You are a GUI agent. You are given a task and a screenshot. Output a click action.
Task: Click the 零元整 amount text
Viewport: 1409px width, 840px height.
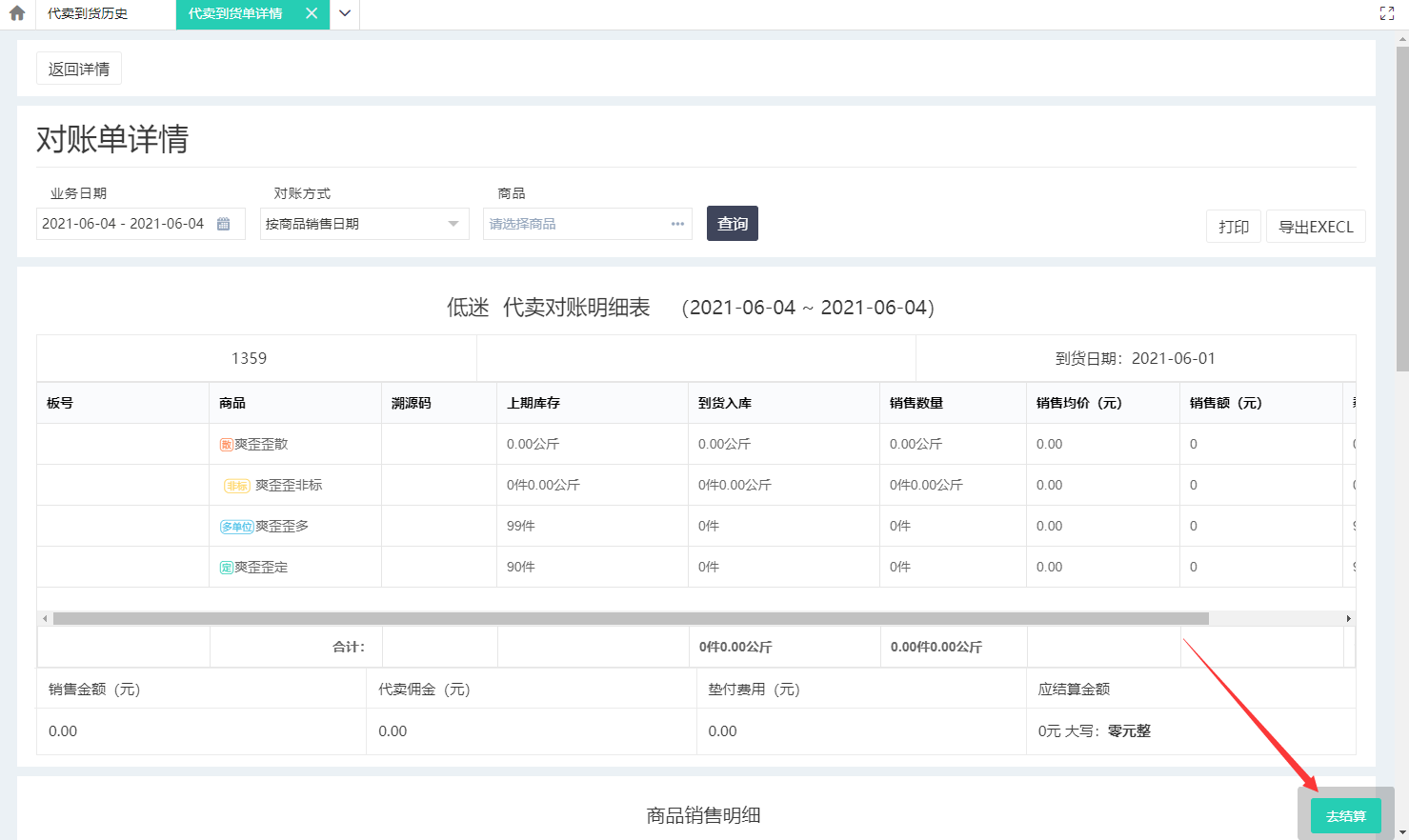click(1129, 730)
